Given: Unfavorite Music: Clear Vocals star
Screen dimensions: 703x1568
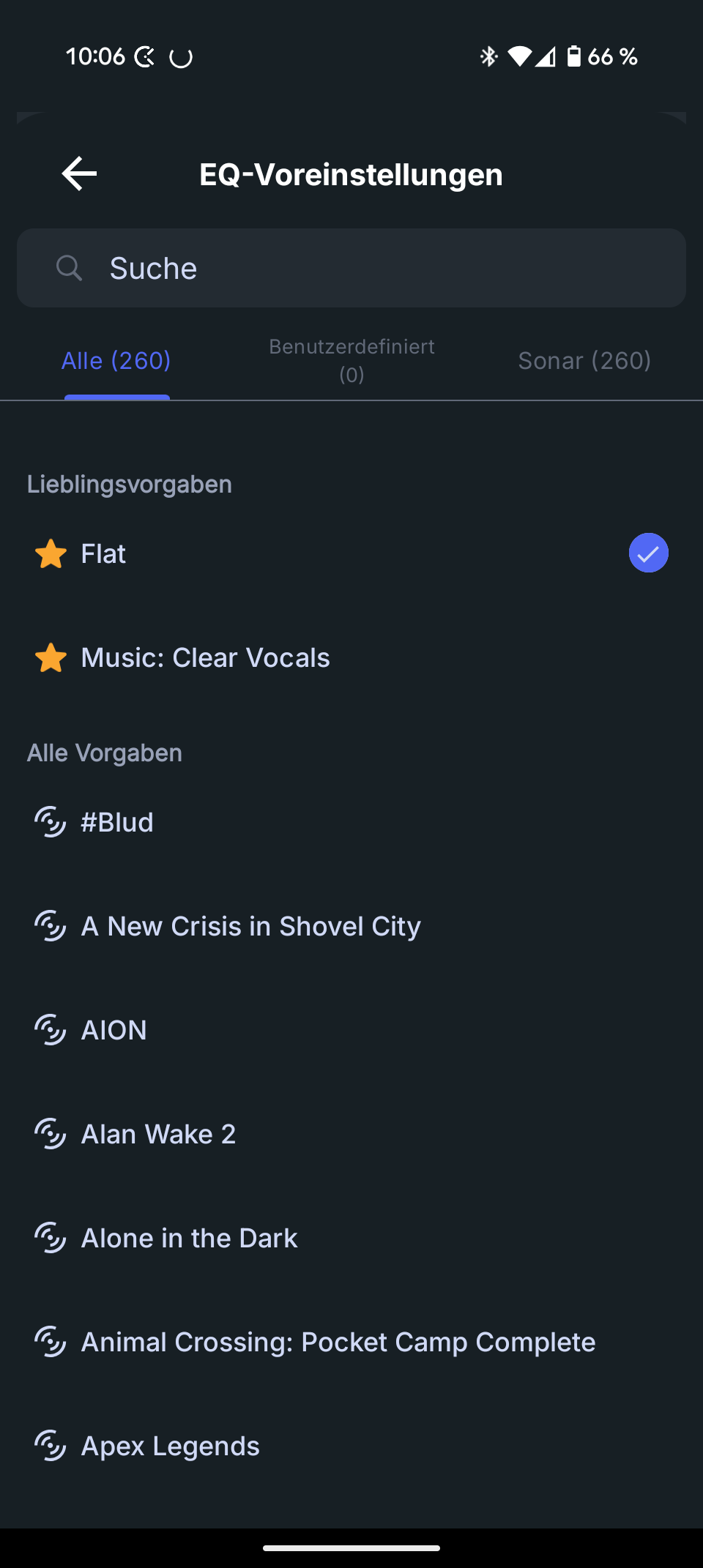Looking at the screenshot, I should click(51, 658).
